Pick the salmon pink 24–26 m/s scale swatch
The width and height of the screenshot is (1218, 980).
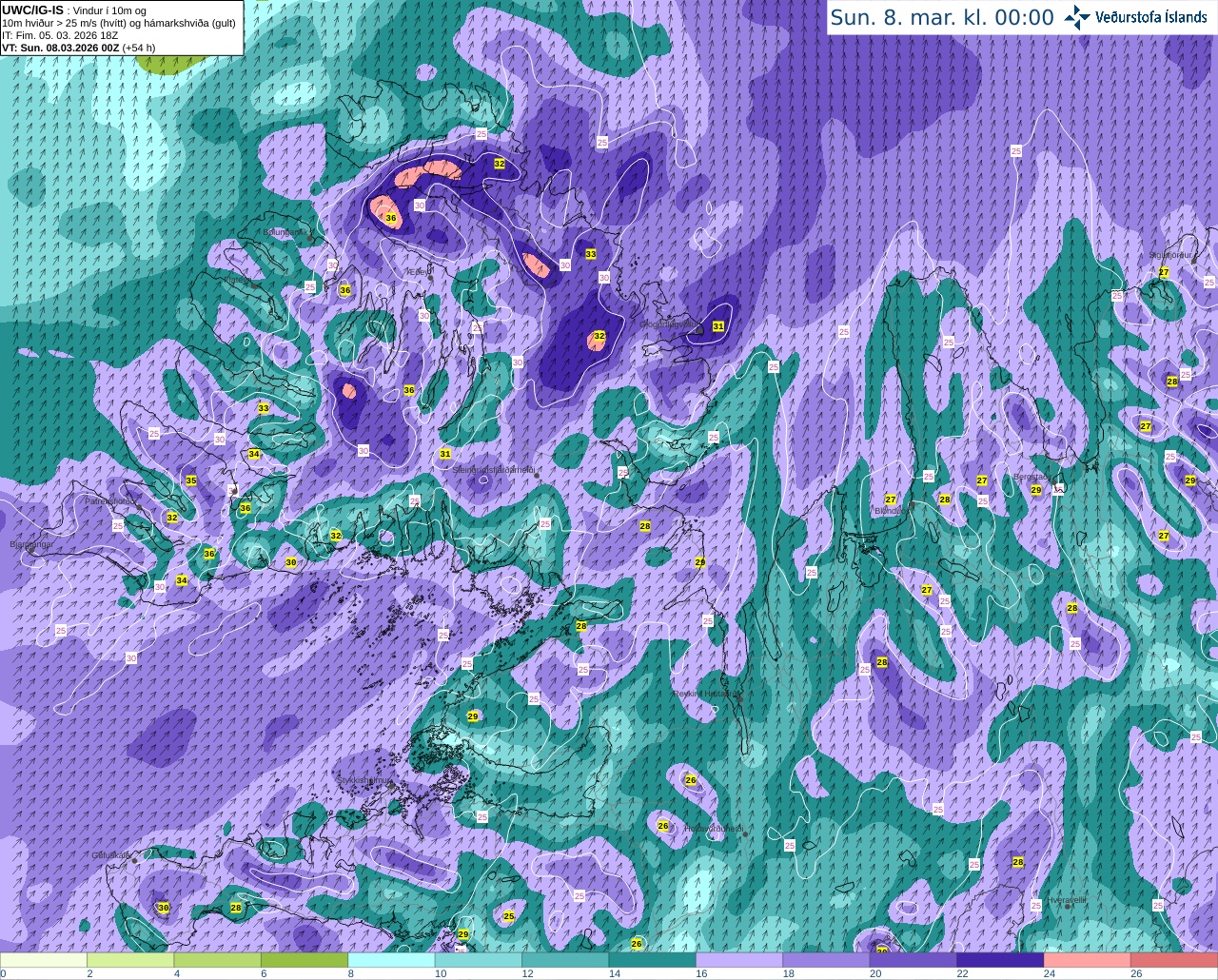1088,960
